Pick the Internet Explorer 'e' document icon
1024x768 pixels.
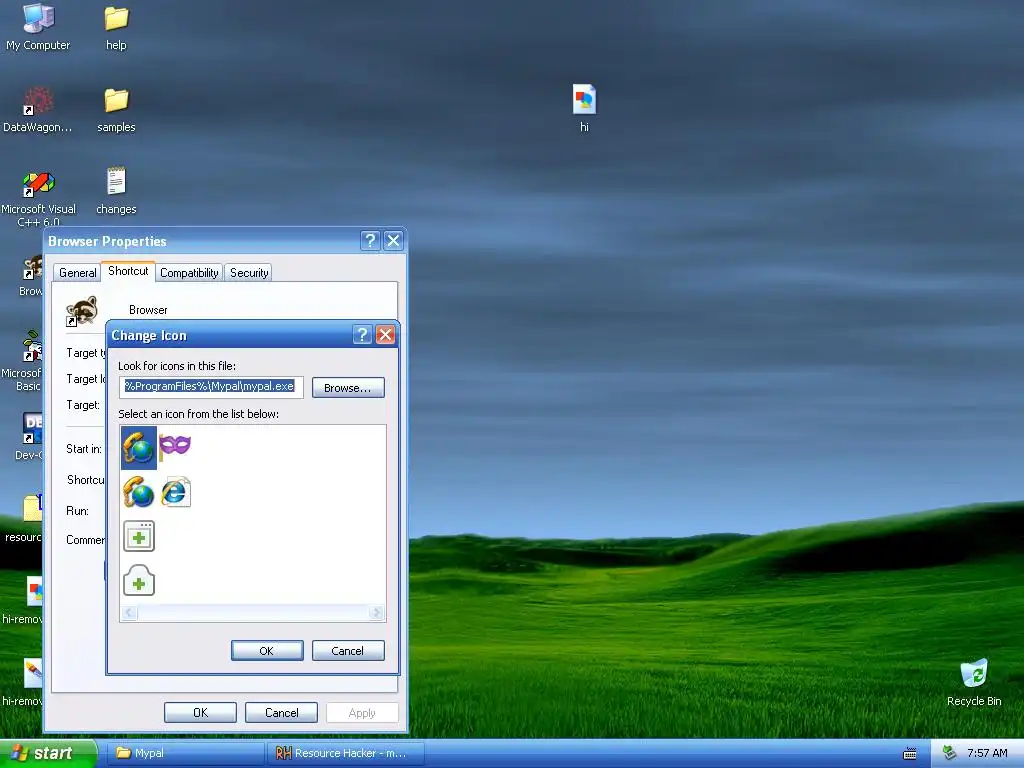point(175,492)
